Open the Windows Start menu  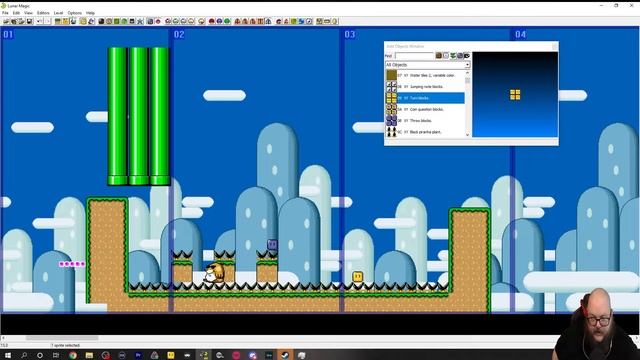pos(8,355)
